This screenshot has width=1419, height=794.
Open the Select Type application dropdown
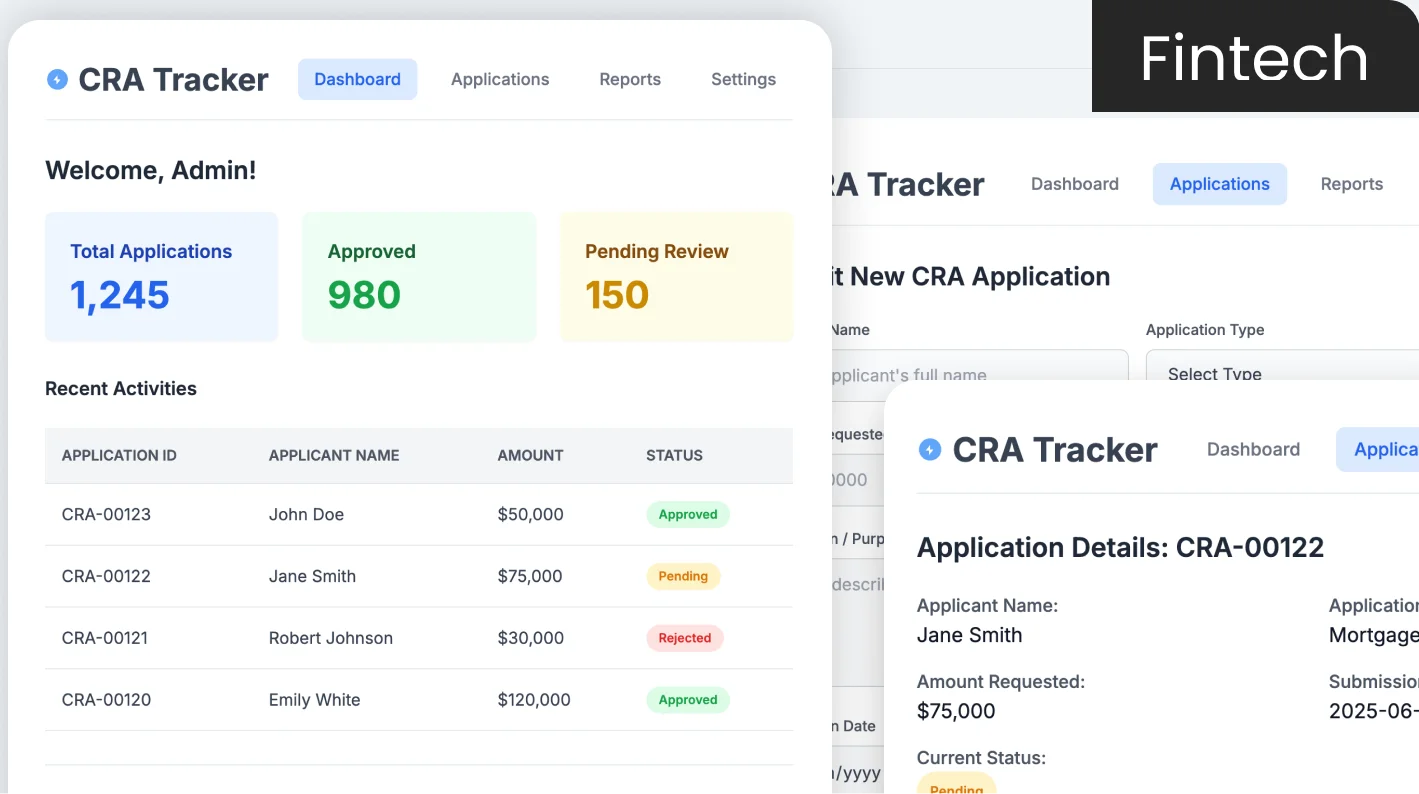[x=1280, y=373]
